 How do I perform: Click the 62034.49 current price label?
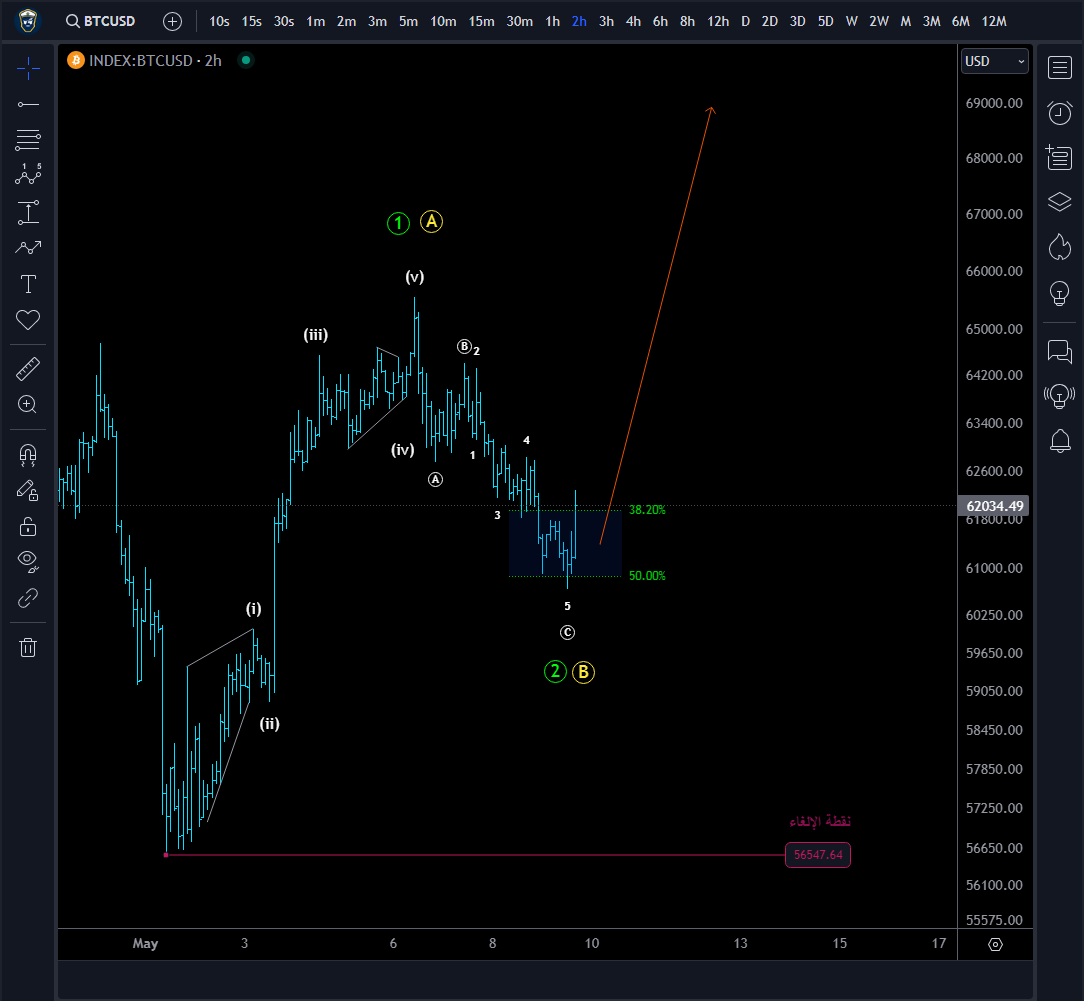point(994,506)
